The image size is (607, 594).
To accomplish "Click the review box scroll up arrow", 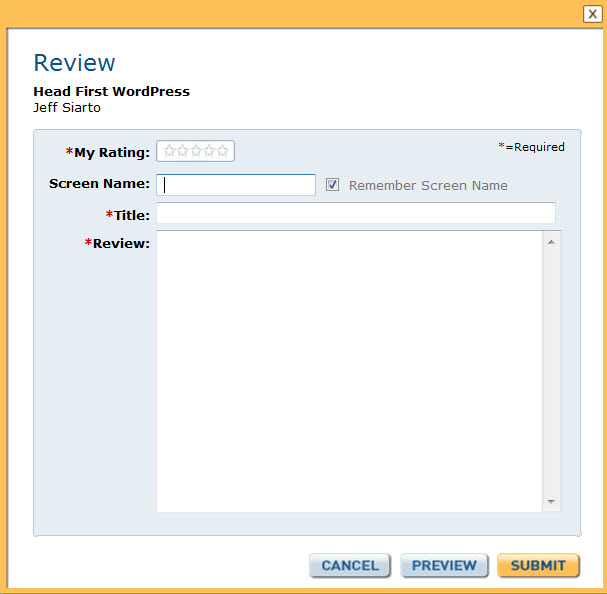I will pyautogui.click(x=551, y=242).
